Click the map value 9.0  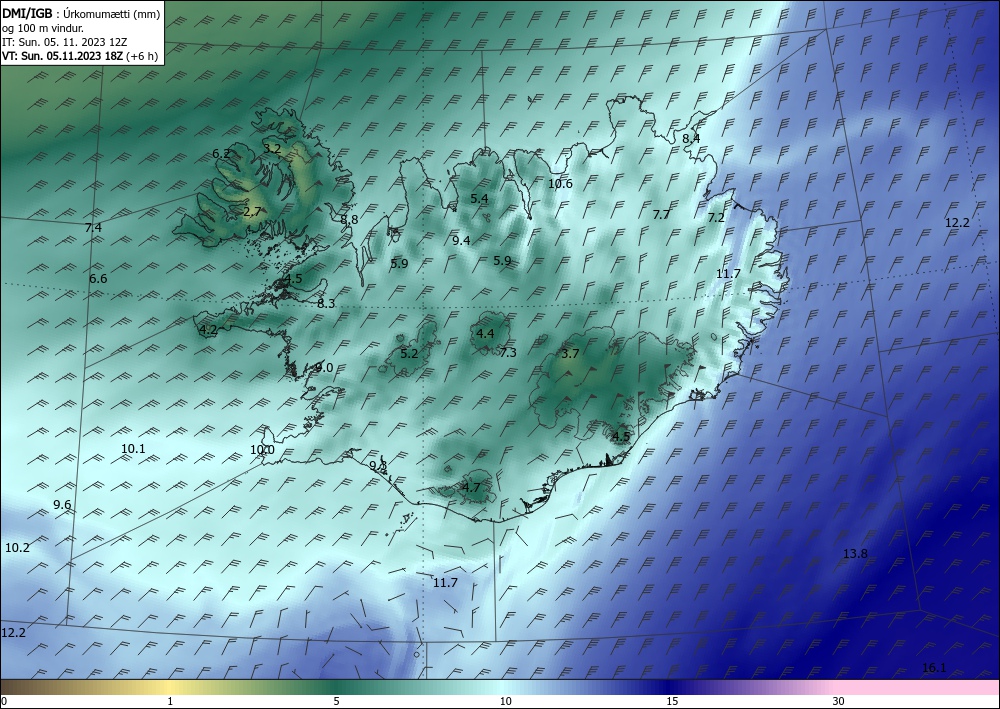(324, 367)
